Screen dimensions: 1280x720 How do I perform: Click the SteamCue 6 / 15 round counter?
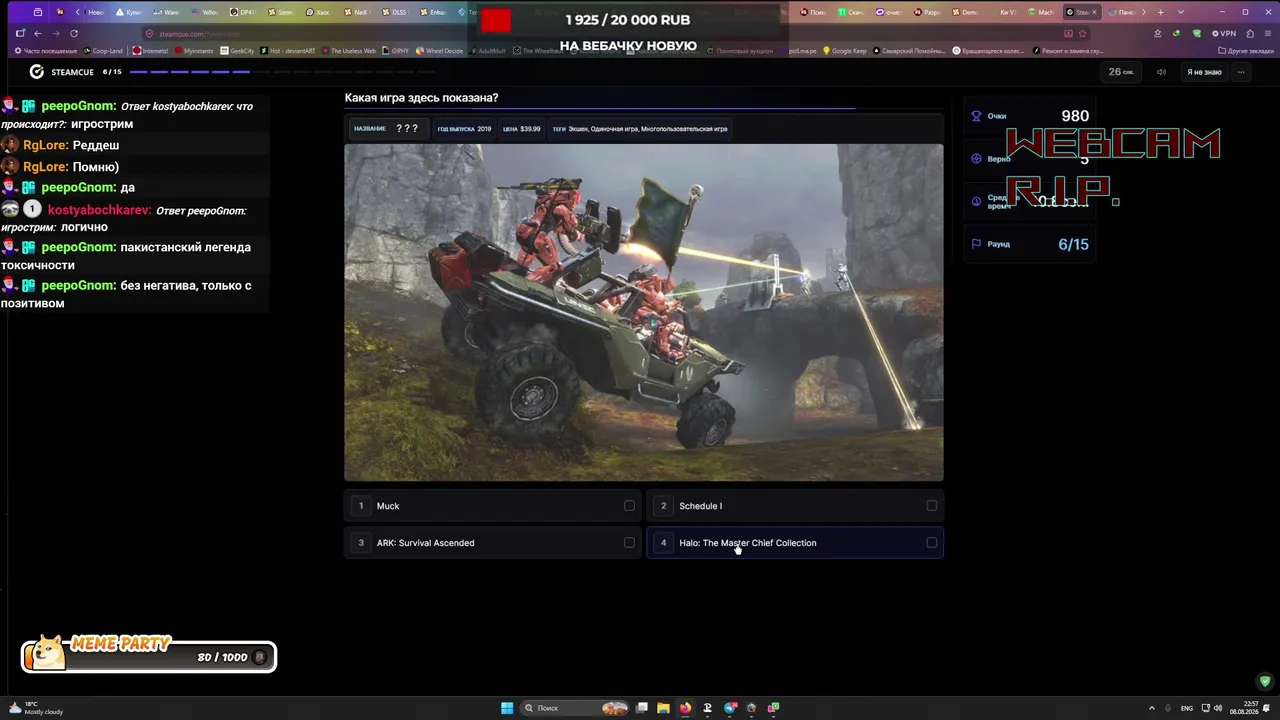point(112,72)
